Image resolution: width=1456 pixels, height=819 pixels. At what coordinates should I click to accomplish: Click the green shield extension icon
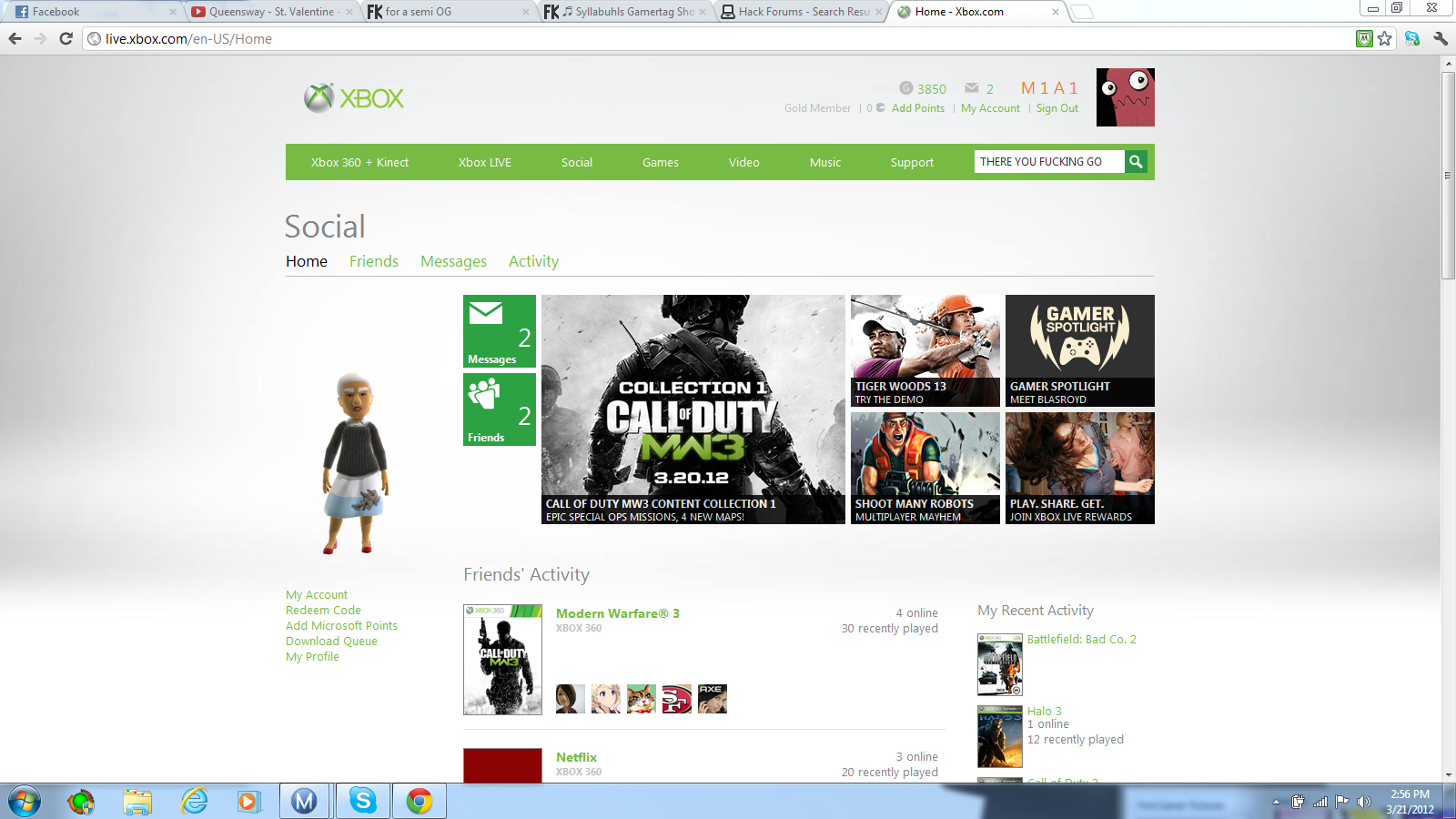[1364, 38]
